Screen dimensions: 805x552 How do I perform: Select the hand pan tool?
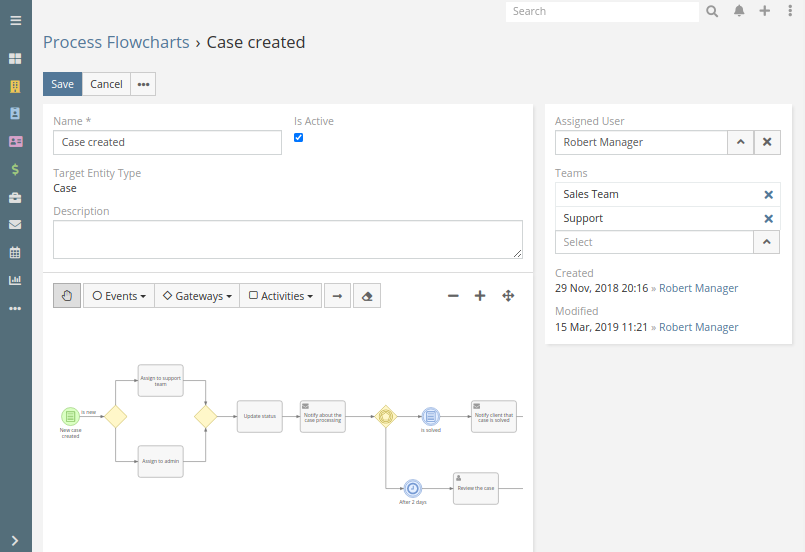pos(67,296)
